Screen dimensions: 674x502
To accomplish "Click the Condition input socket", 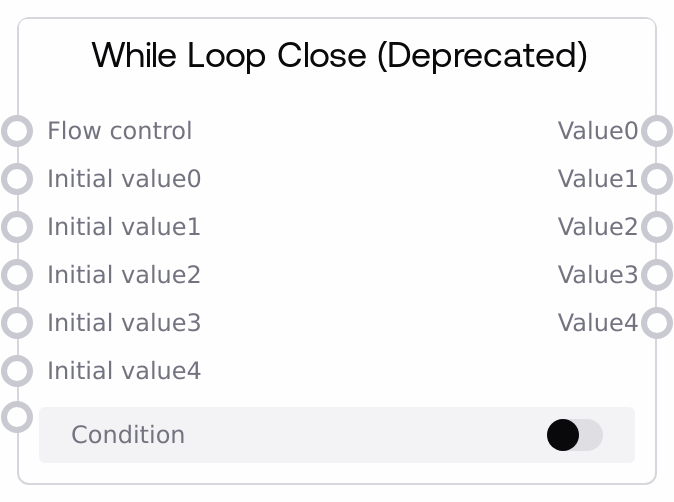I will tap(17, 415).
